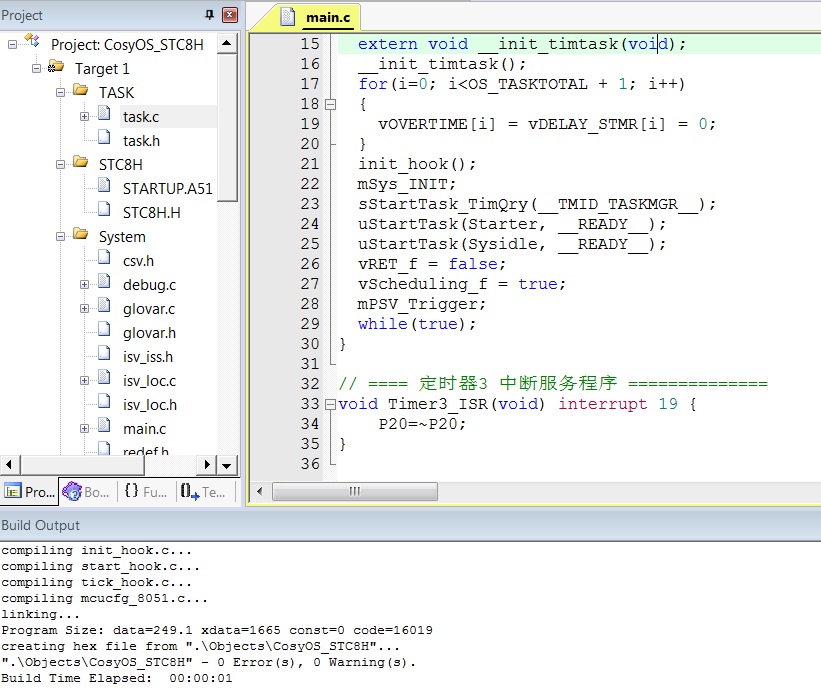Collapse the code block at line 18
Image resolution: width=821 pixels, height=697 pixels.
330,104
